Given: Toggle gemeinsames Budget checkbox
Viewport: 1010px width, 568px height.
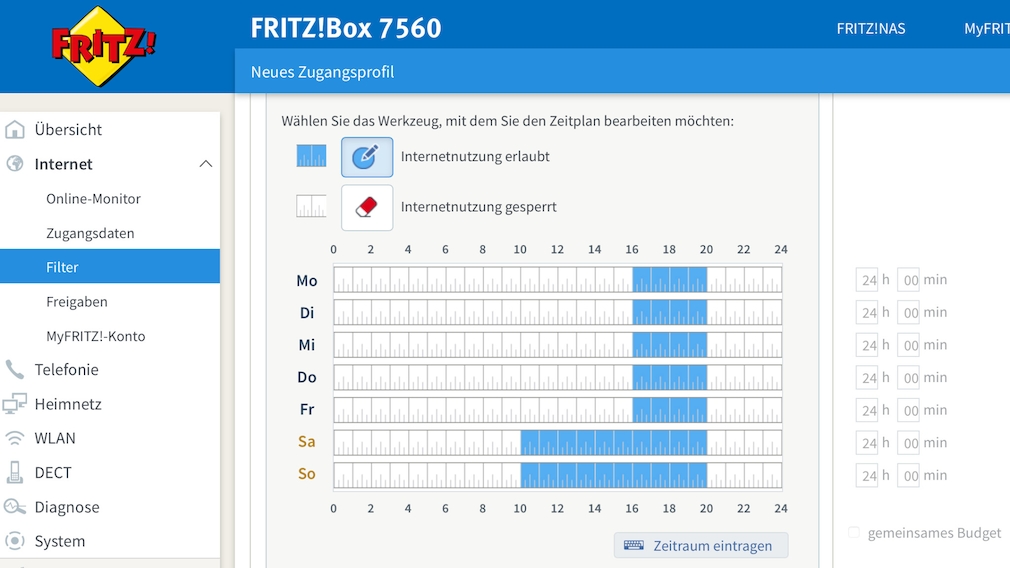Looking at the screenshot, I should tap(853, 533).
